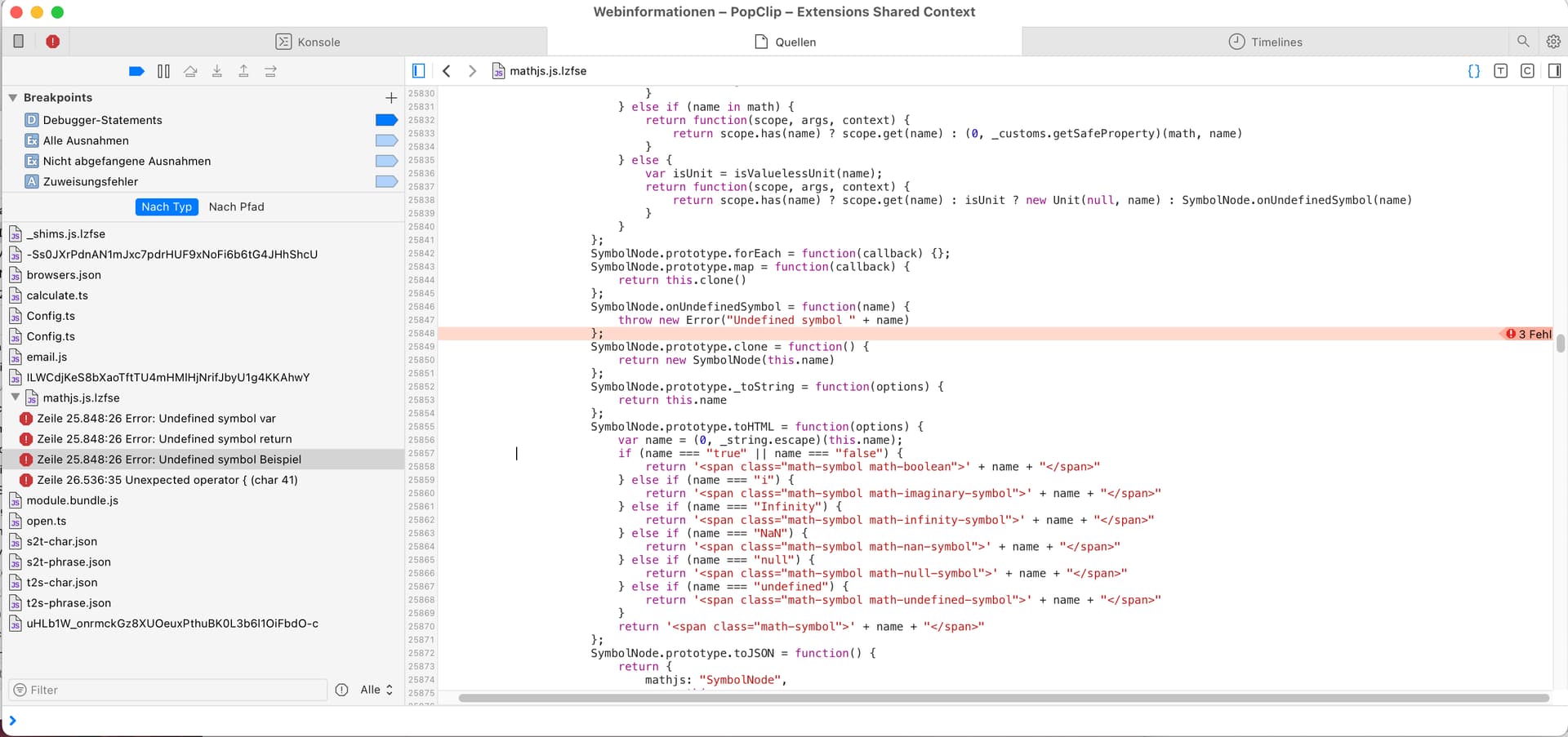Open the Alle filter dropdown
The image size is (1568, 737).
point(376,690)
